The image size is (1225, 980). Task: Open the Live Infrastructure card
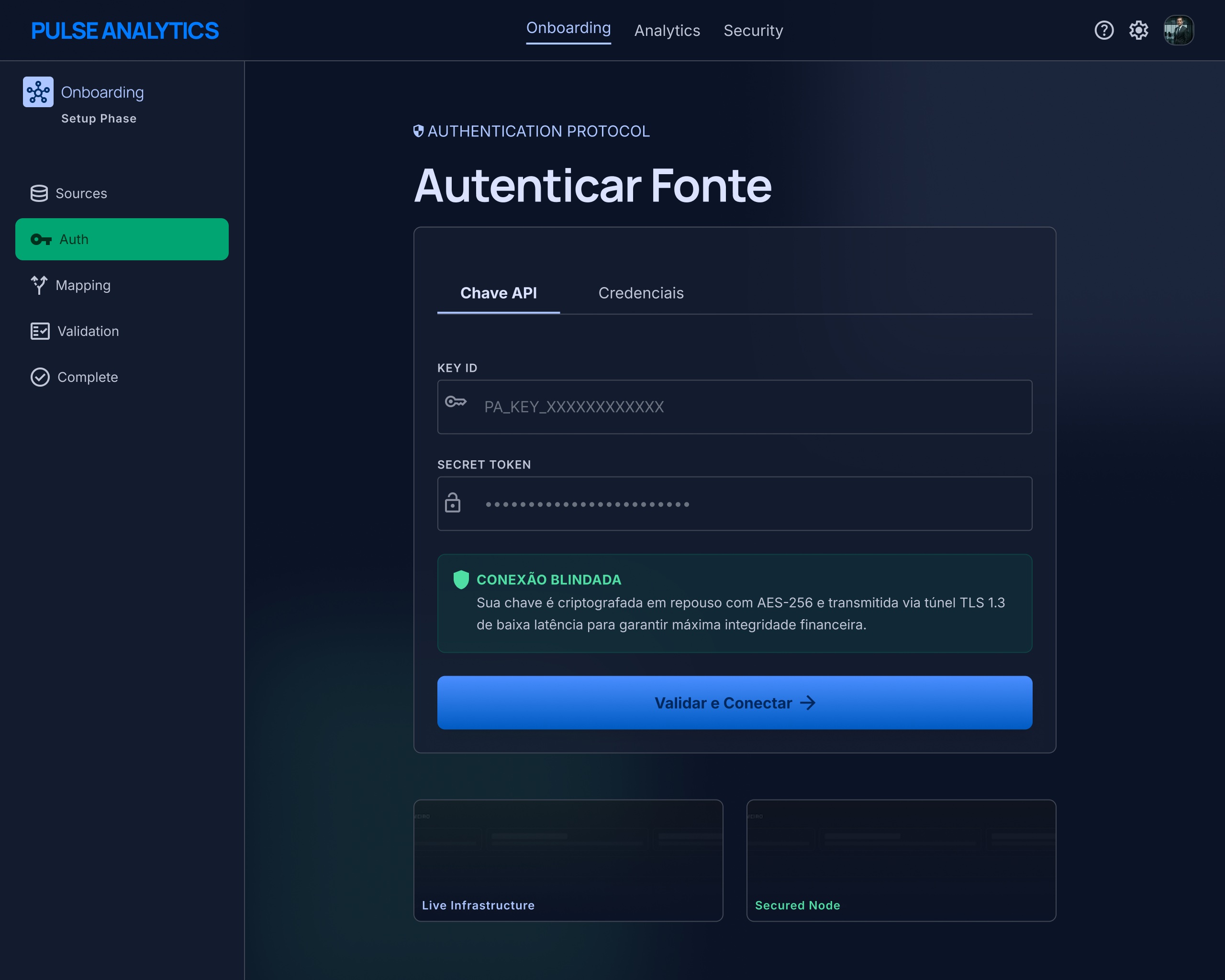(x=568, y=861)
